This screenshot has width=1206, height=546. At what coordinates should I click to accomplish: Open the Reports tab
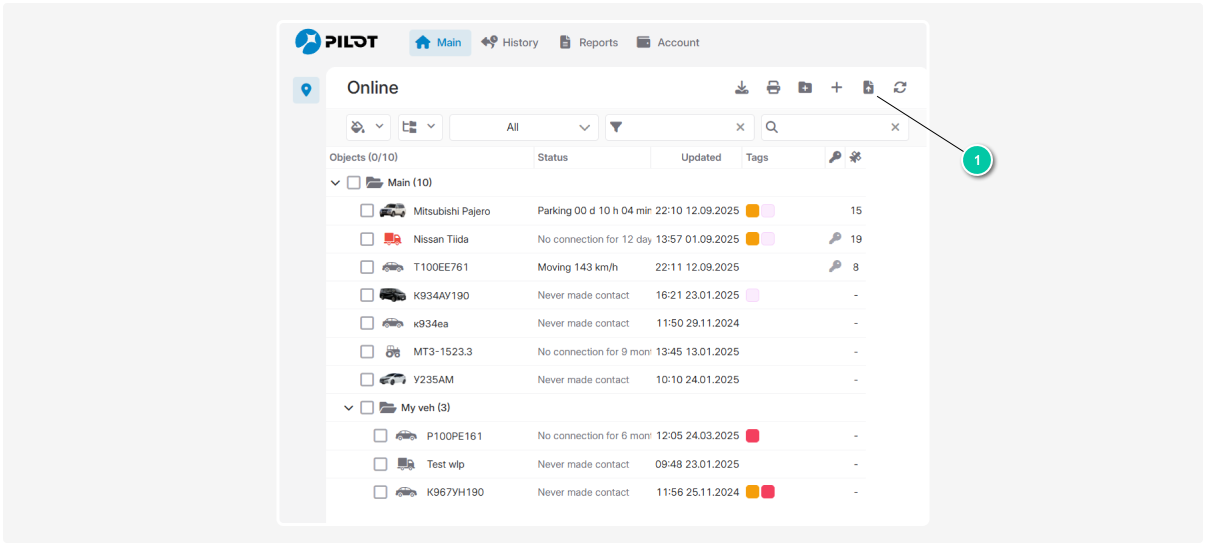point(588,43)
